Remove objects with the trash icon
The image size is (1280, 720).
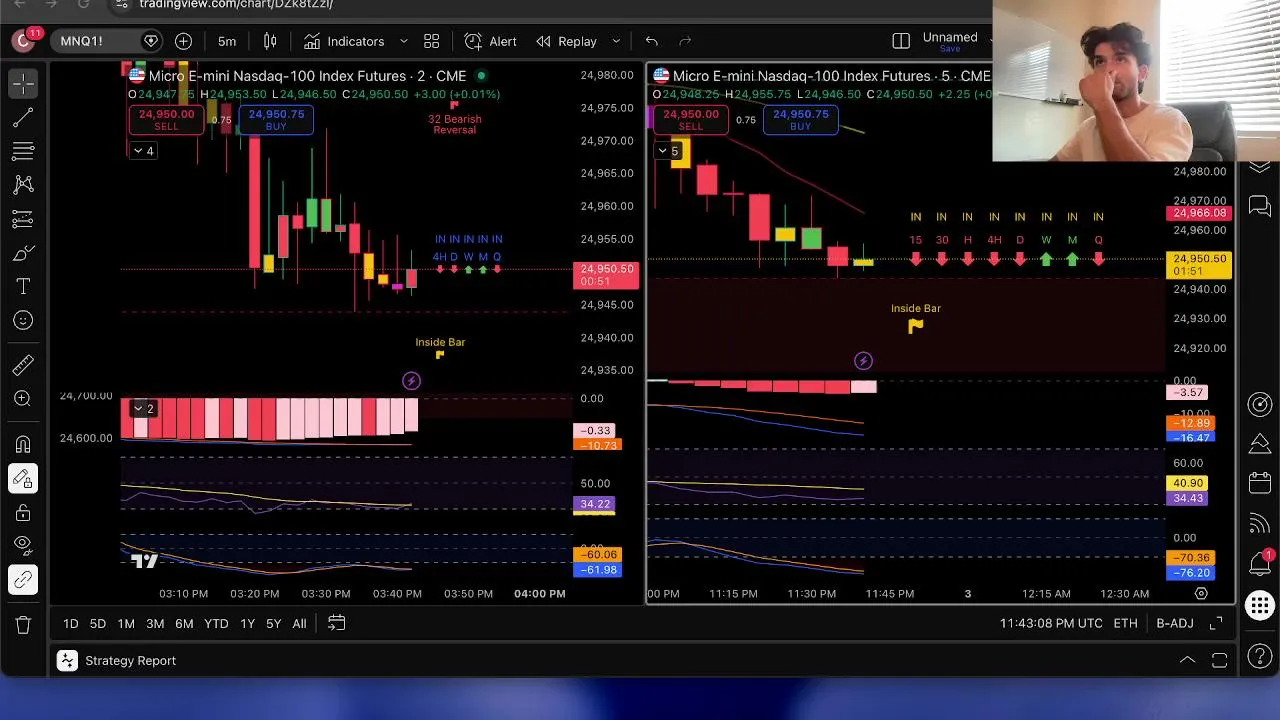click(x=23, y=625)
